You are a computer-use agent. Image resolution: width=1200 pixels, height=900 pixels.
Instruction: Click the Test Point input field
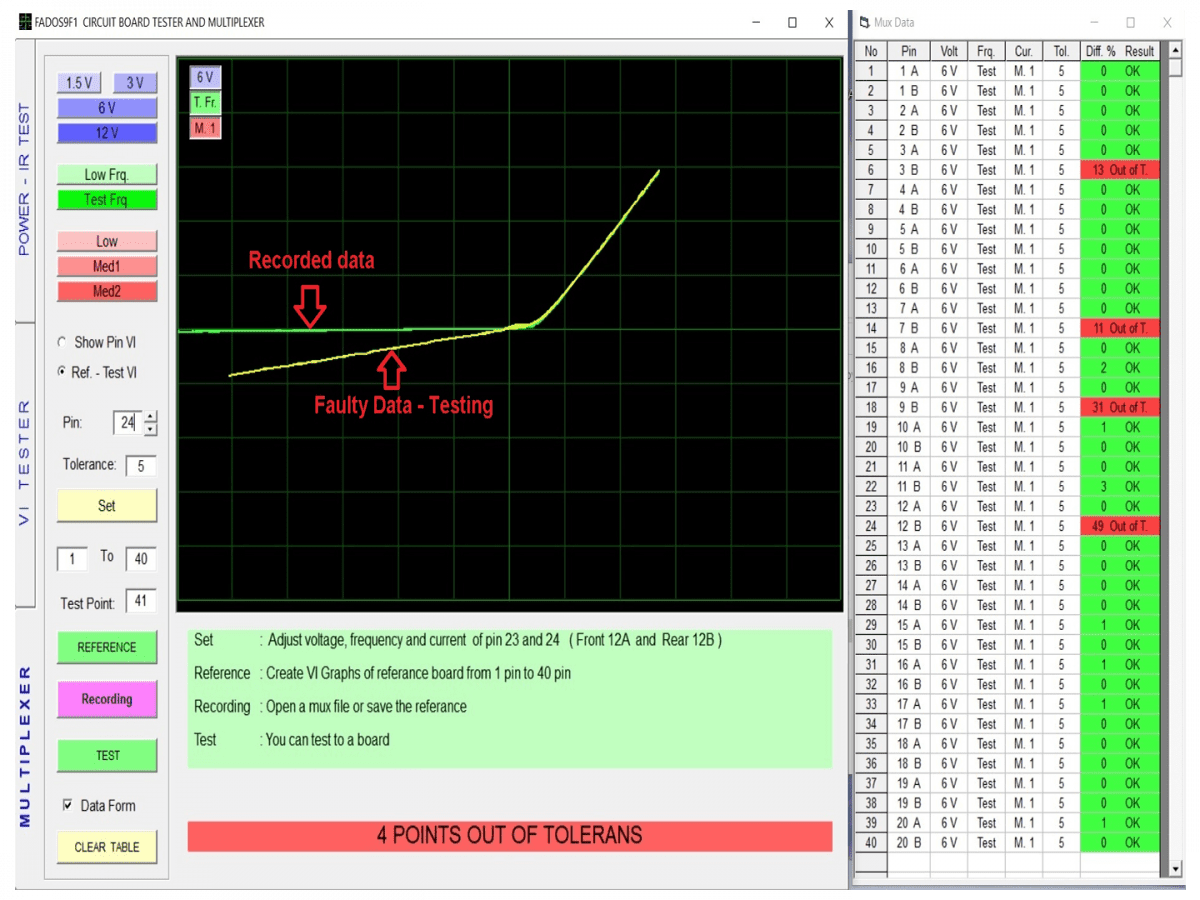[x=140, y=602]
